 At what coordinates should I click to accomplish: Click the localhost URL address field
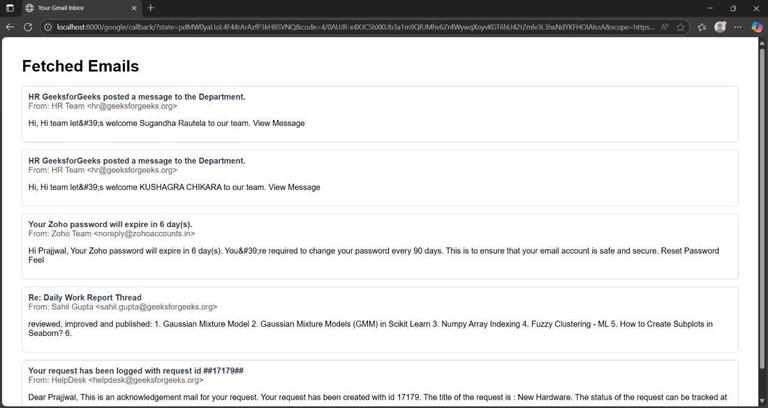[350, 27]
